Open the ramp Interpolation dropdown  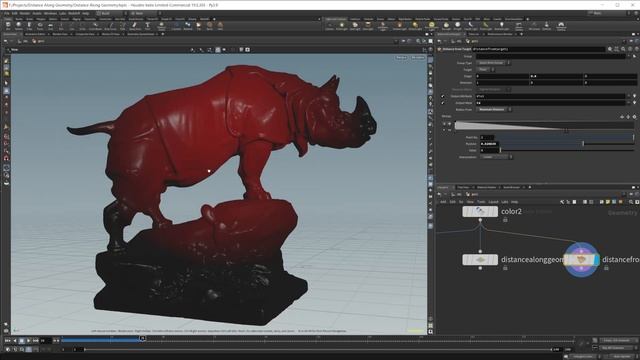click(x=496, y=157)
